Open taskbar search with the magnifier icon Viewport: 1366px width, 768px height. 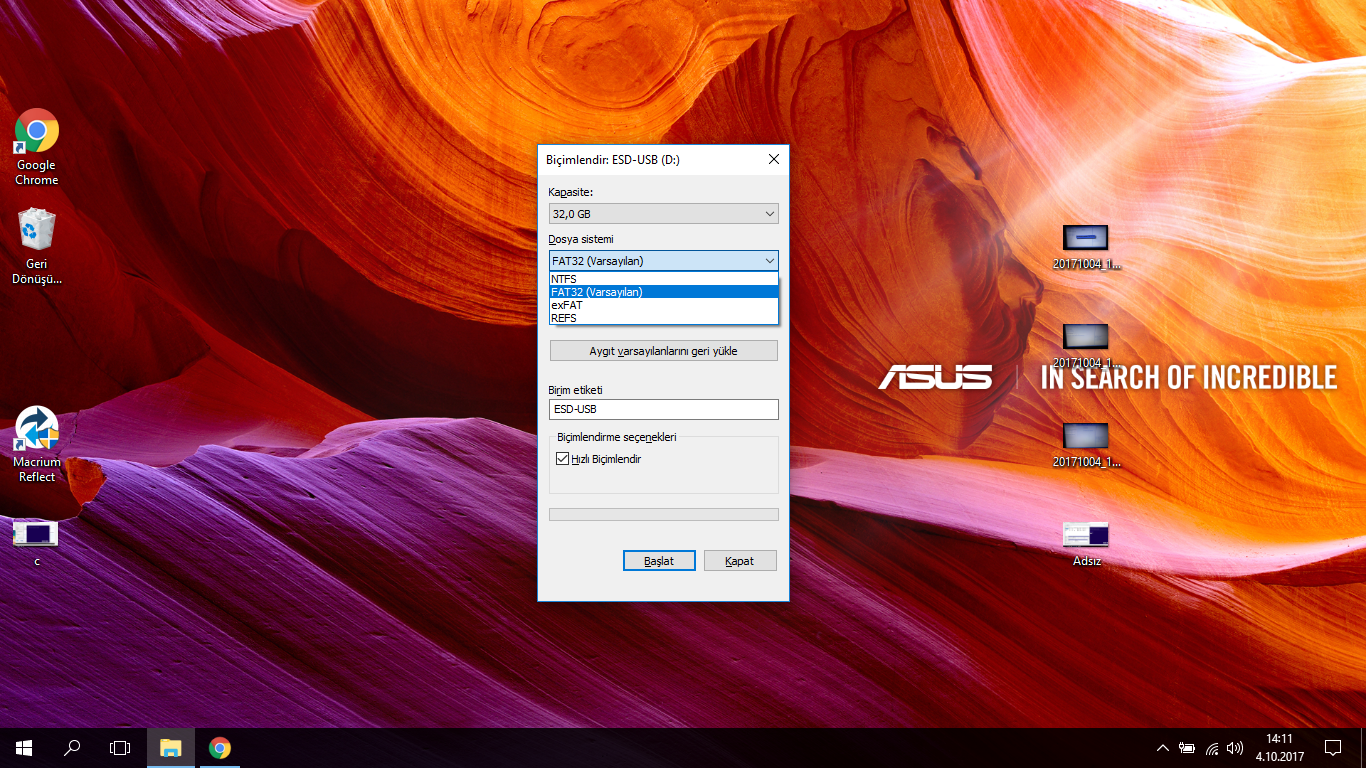click(72, 747)
